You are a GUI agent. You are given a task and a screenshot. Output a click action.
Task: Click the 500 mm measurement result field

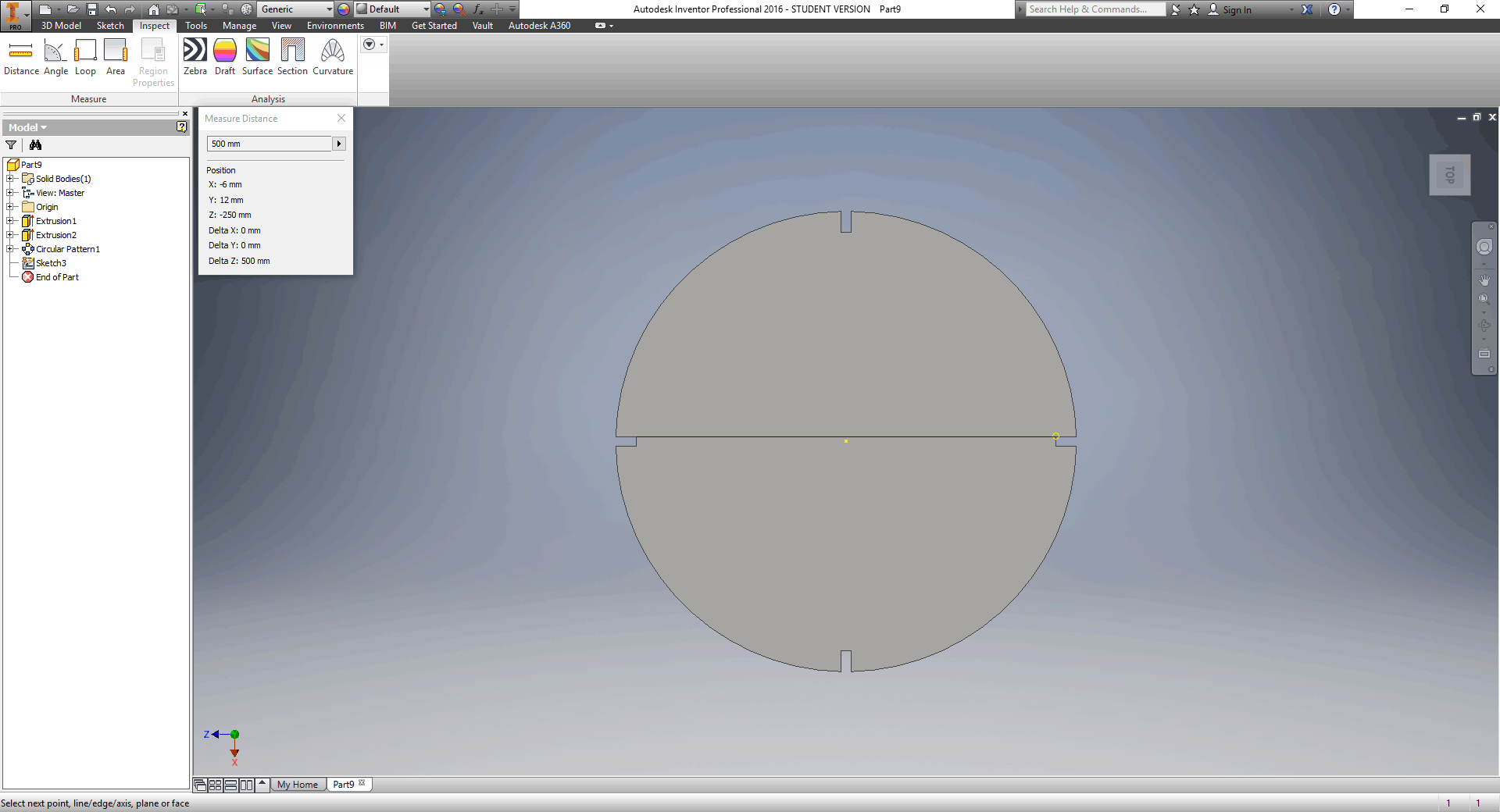coord(270,144)
